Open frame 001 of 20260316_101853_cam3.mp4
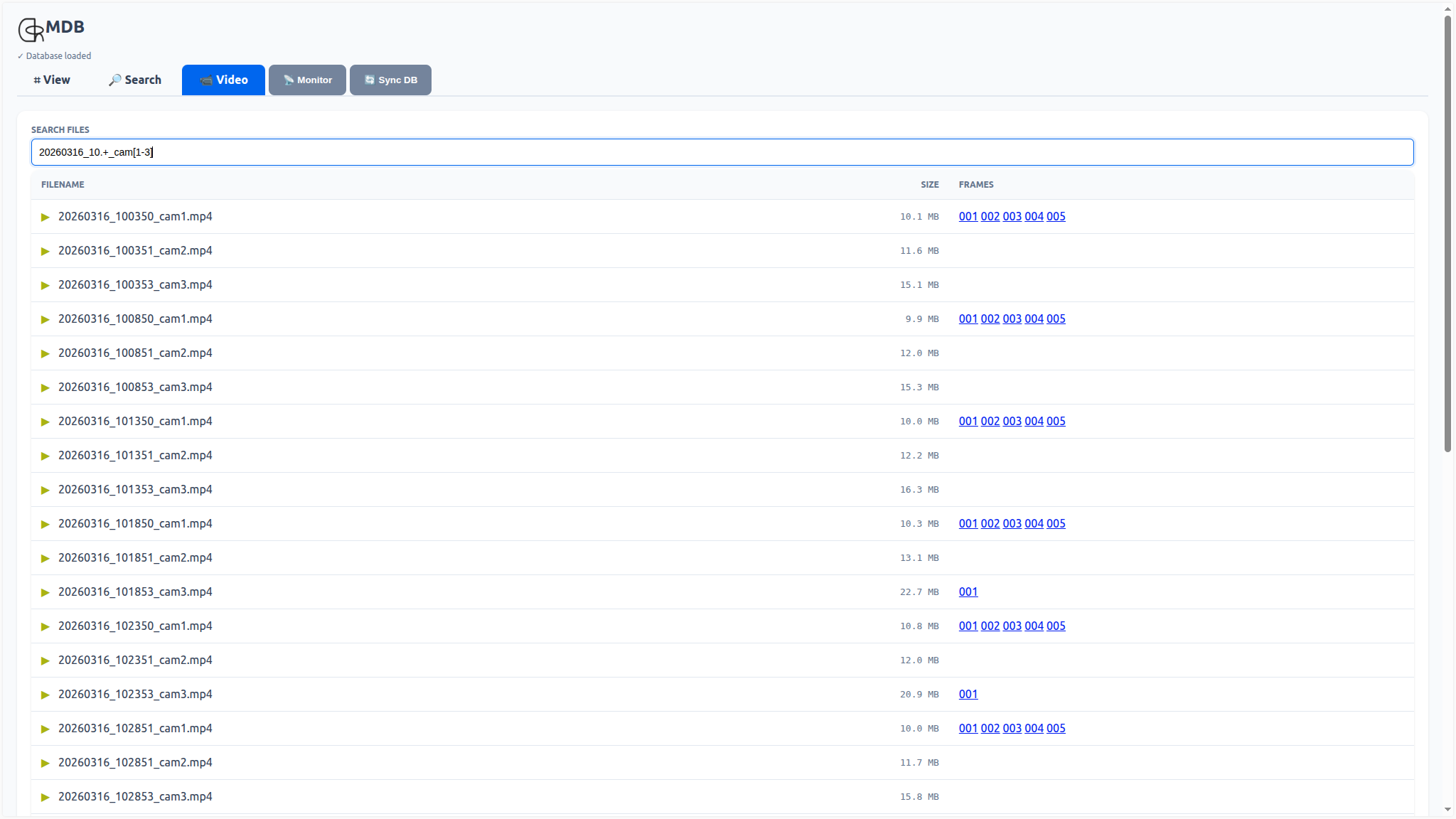The height and width of the screenshot is (819, 1456). (x=968, y=591)
